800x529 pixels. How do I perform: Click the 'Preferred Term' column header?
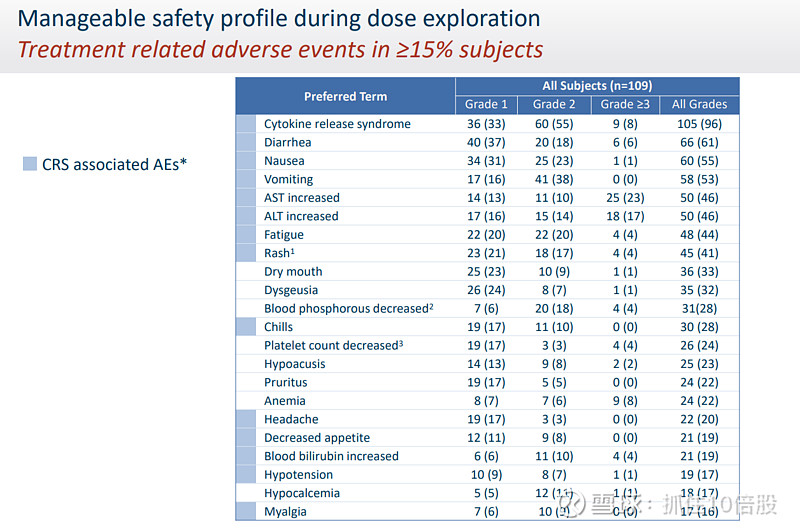coord(345,96)
